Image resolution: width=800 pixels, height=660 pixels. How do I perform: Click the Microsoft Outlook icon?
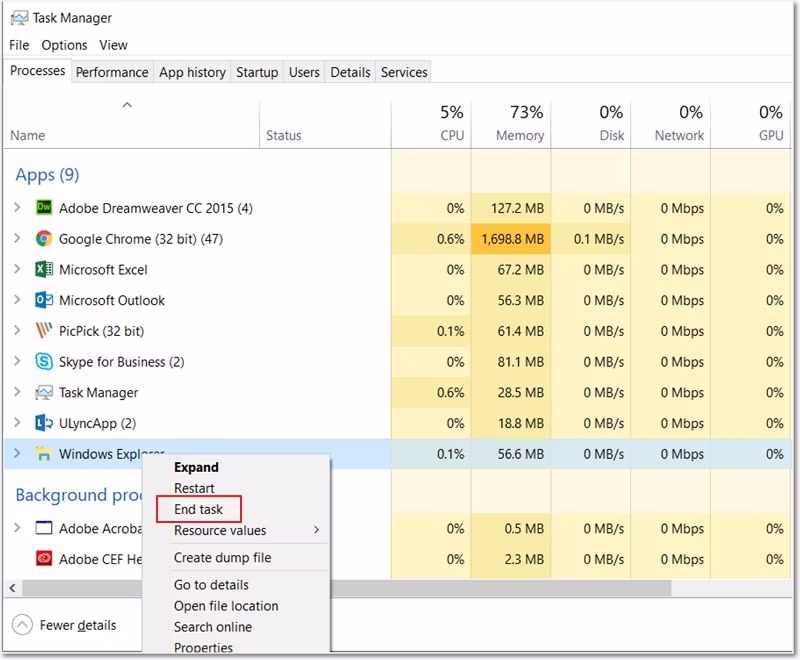[x=44, y=300]
